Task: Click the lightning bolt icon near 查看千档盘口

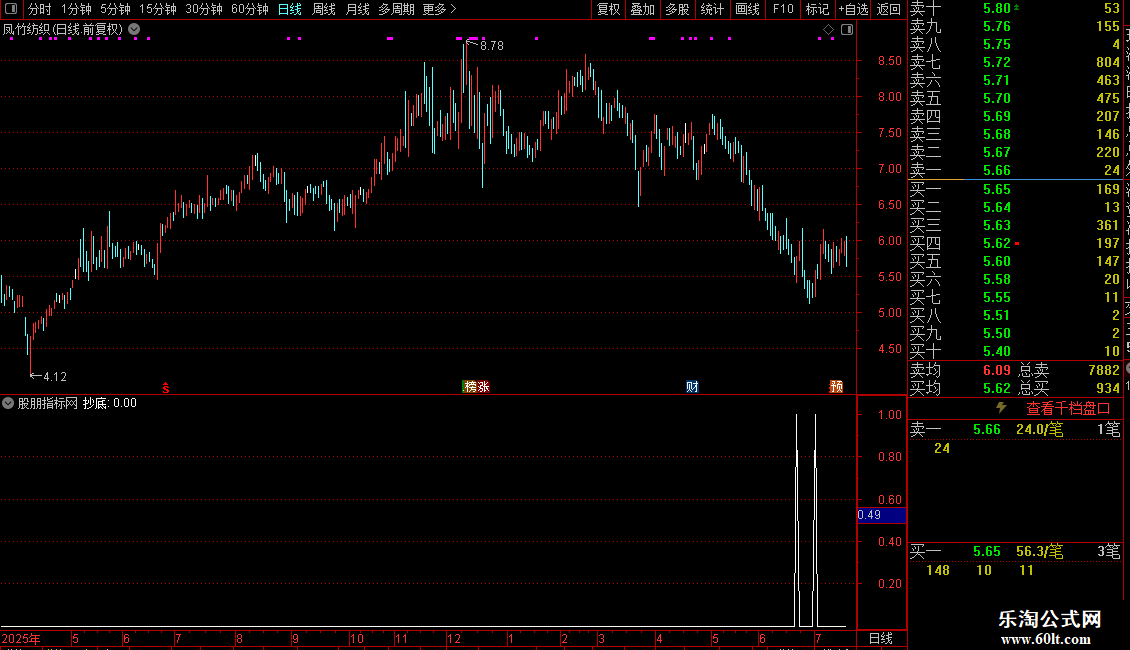Action: 1001,408
